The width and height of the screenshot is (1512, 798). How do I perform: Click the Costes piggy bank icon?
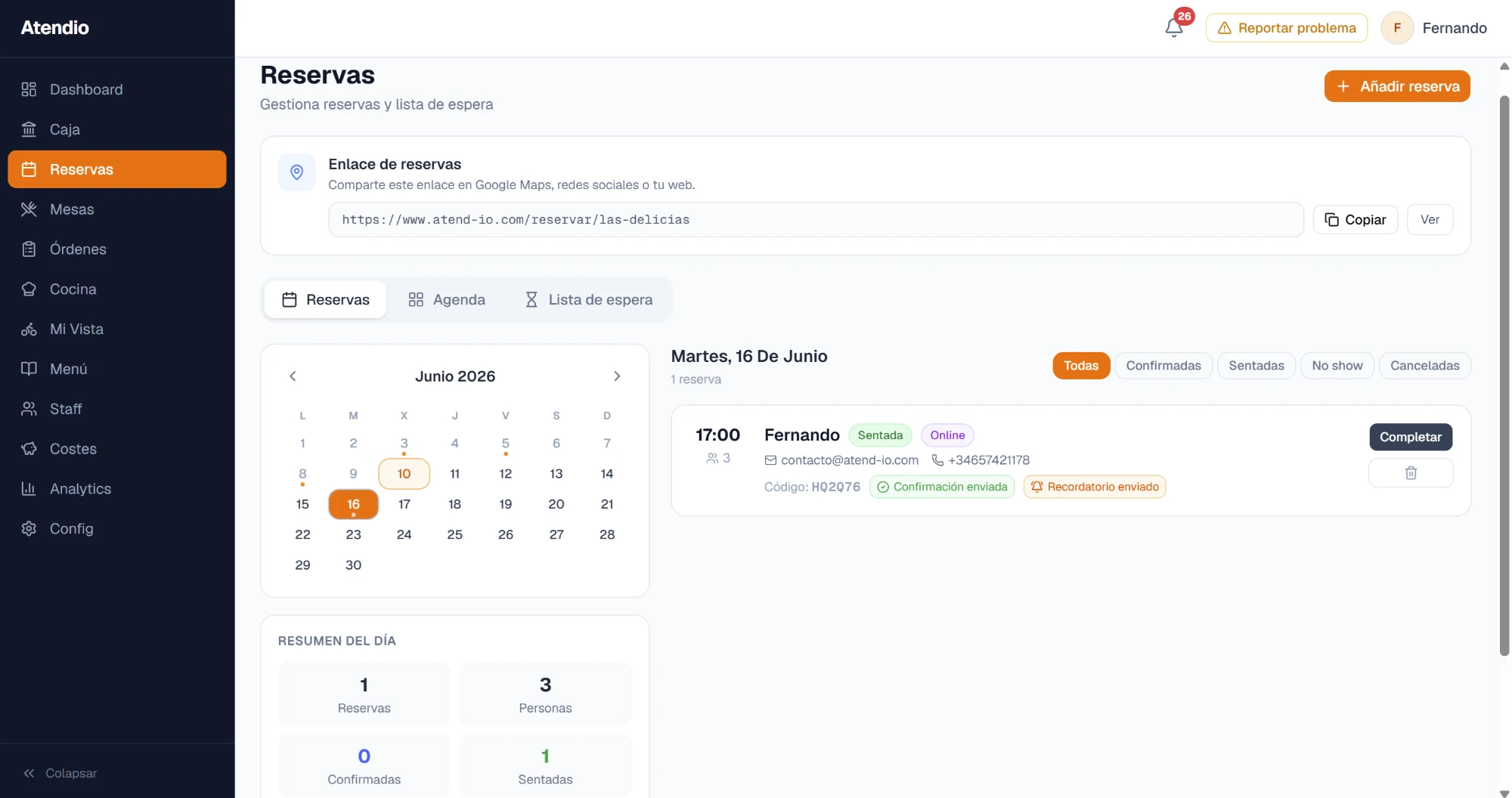[x=29, y=449]
